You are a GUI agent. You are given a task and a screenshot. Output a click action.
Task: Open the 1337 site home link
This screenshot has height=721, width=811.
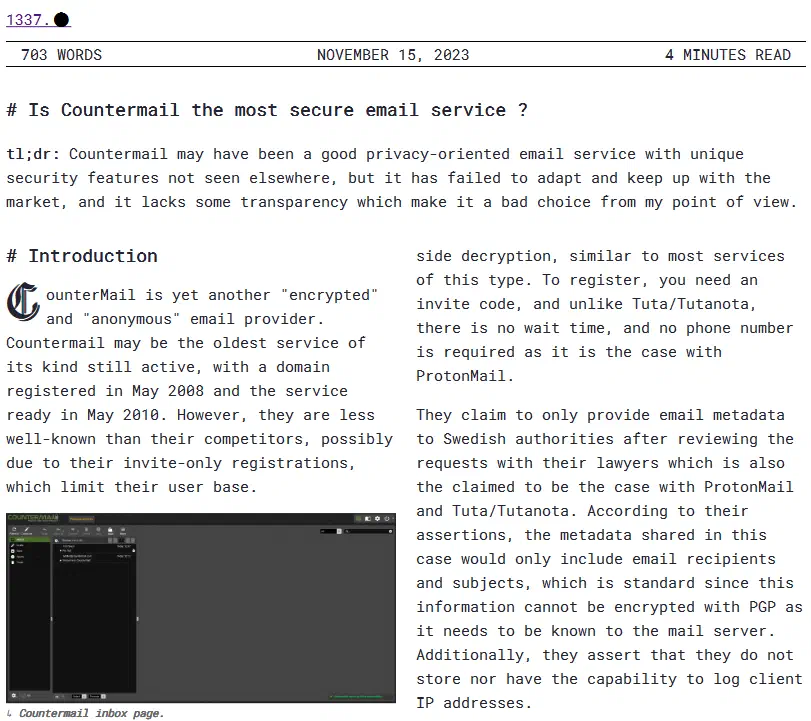38,20
